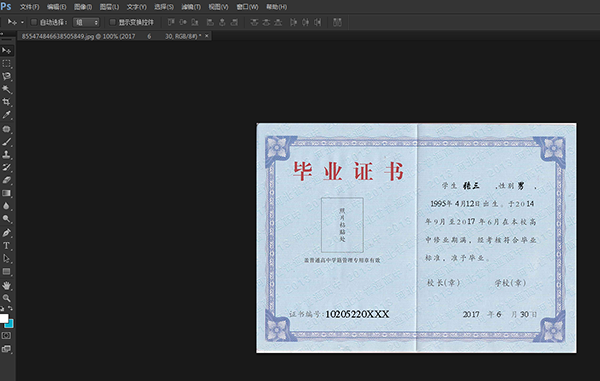
Task: Open the auto-select 组 dropdown
Action: [x=86, y=23]
